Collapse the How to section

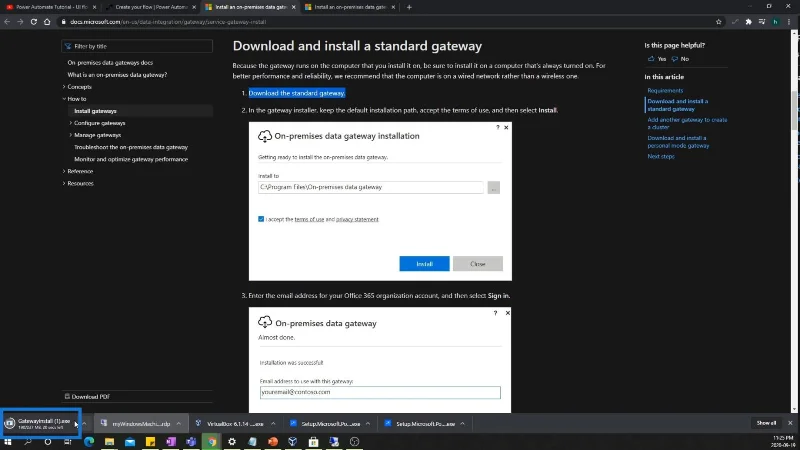[64, 99]
